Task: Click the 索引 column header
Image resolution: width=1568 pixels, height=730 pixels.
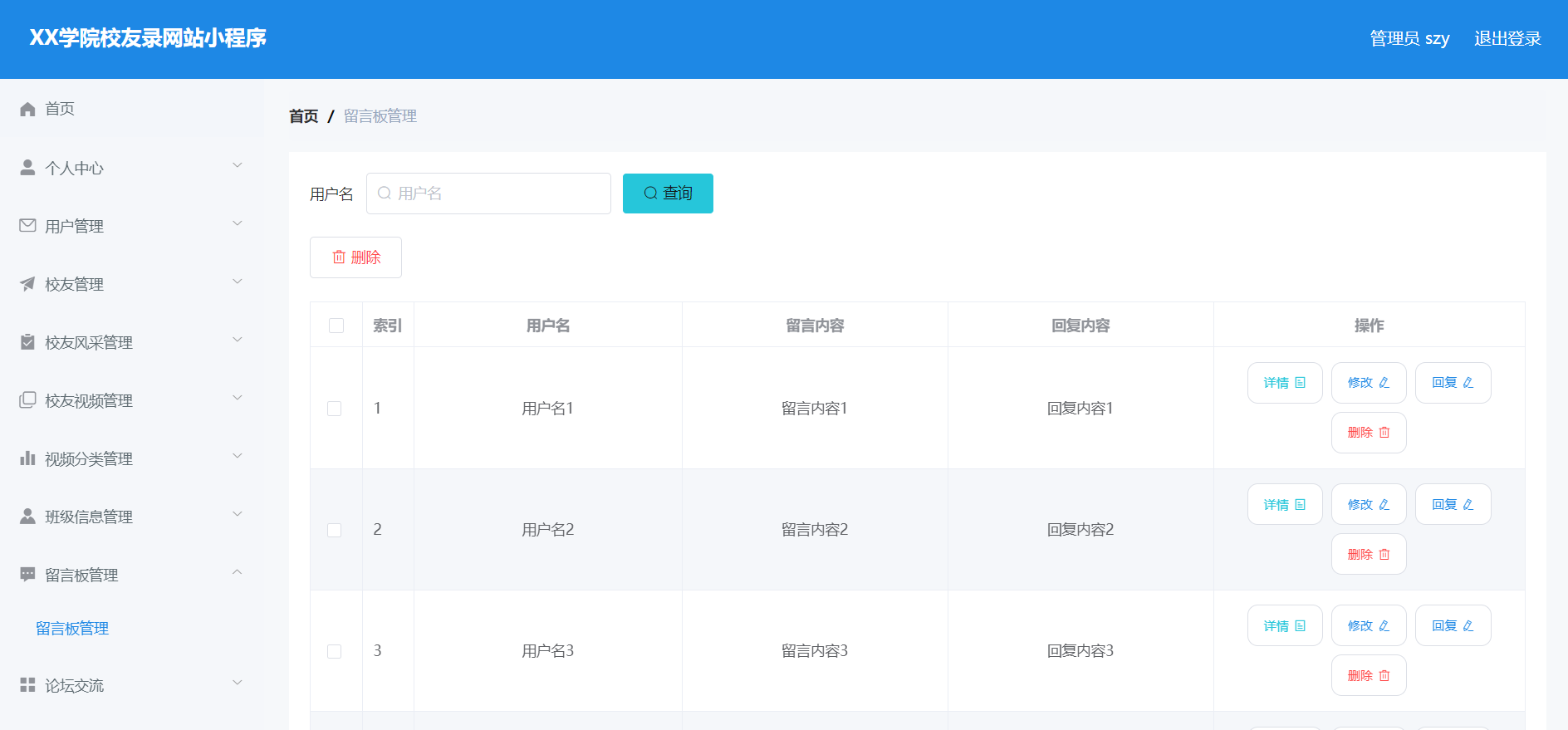Action: click(387, 326)
